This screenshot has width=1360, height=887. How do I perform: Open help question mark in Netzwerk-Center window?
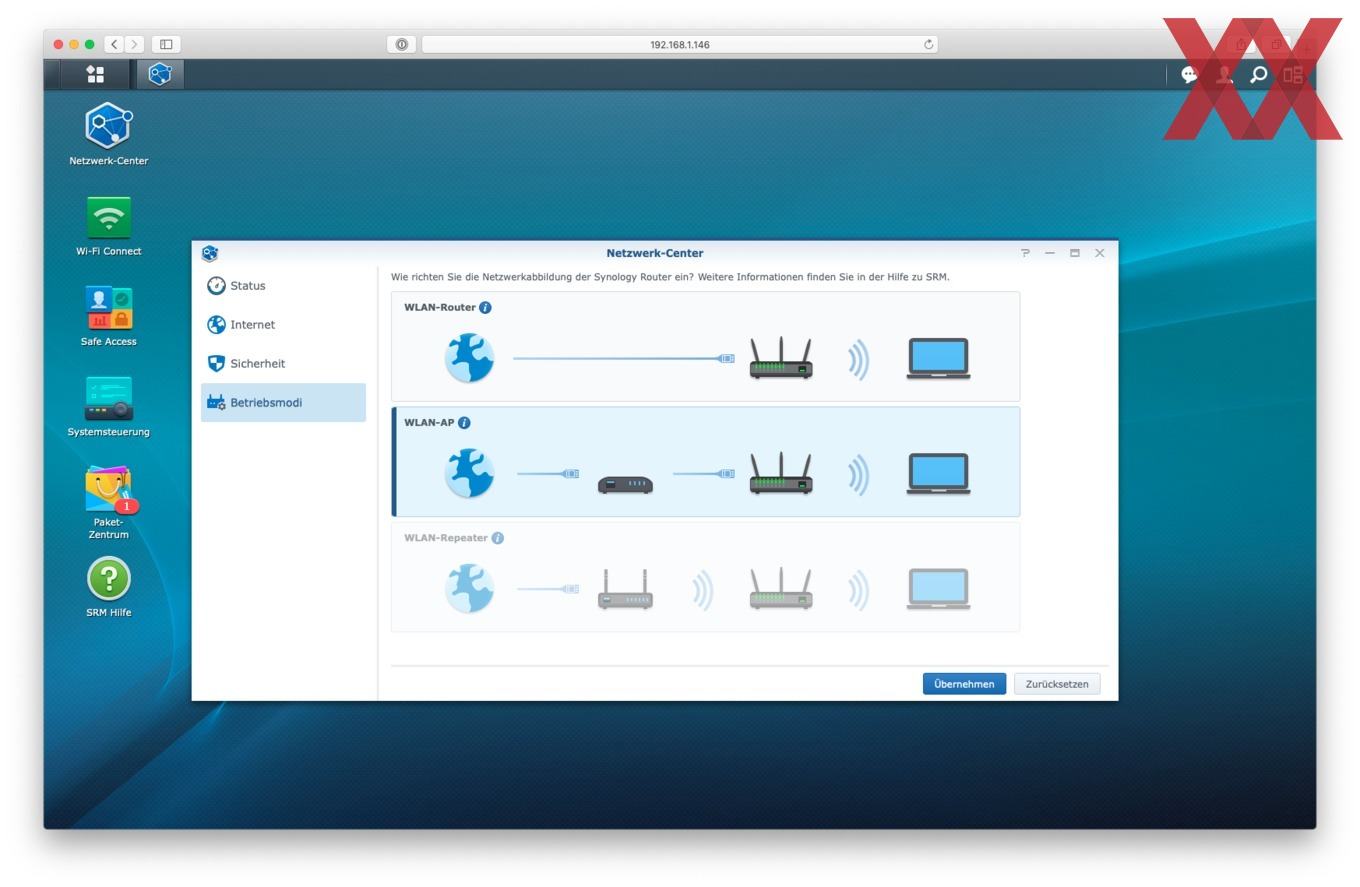point(1025,253)
